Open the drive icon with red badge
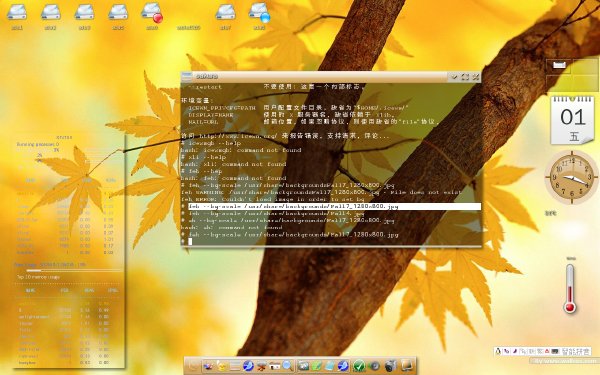The image size is (600, 375). [152, 11]
